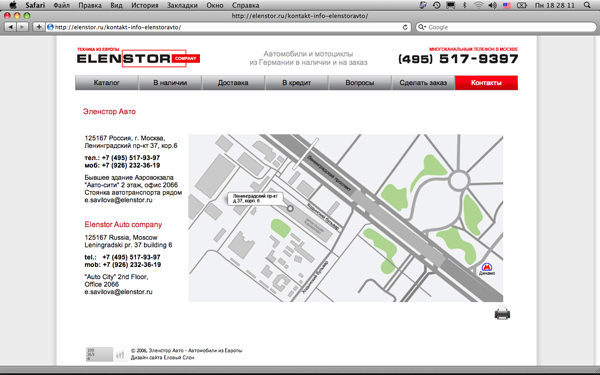The image size is (600, 375).
Task: Open the История menu in Safari
Action: coord(145,5)
